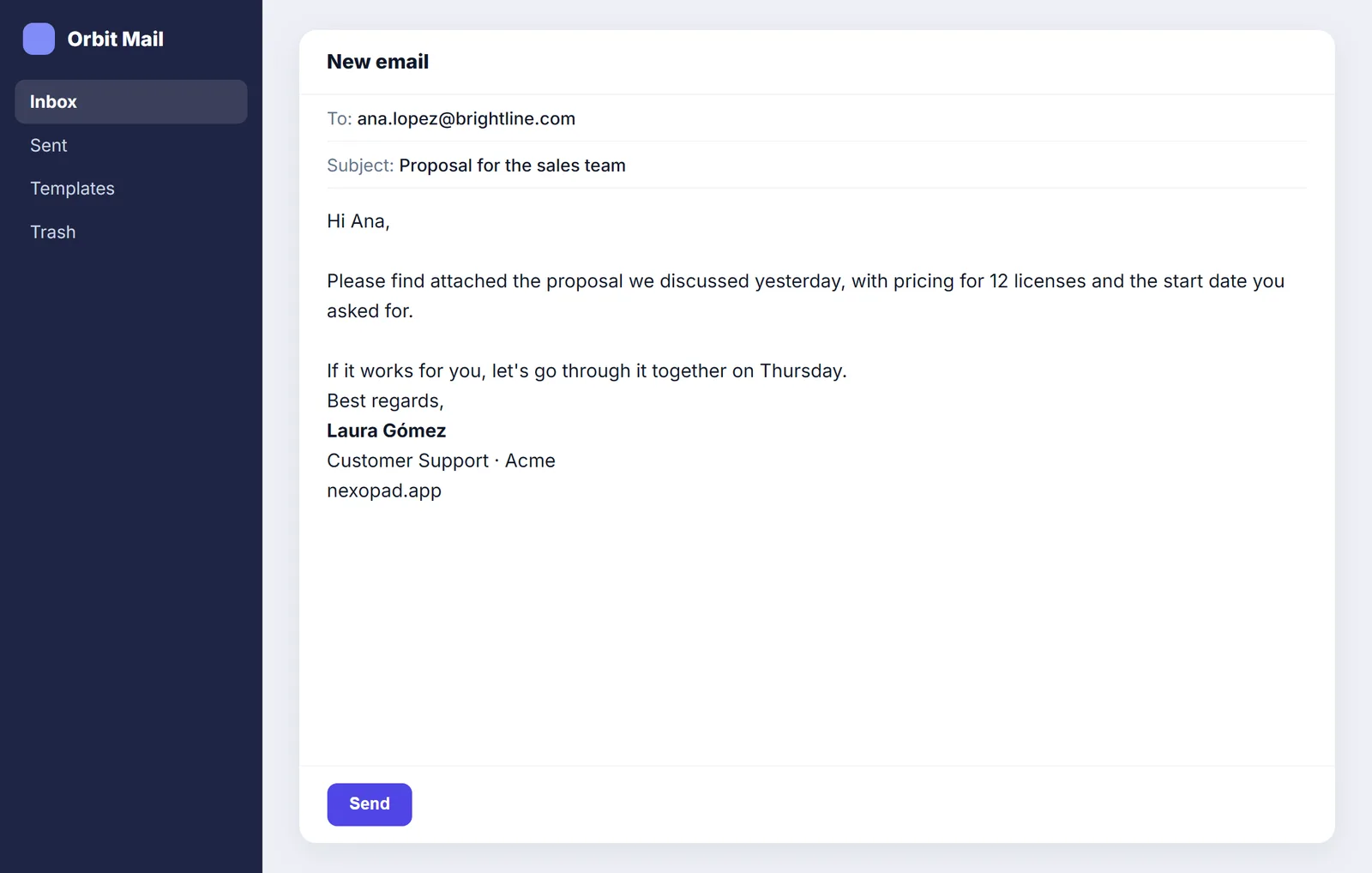The image size is (1372, 873).
Task: Click the nexopad.app signature text
Action: [x=383, y=491]
